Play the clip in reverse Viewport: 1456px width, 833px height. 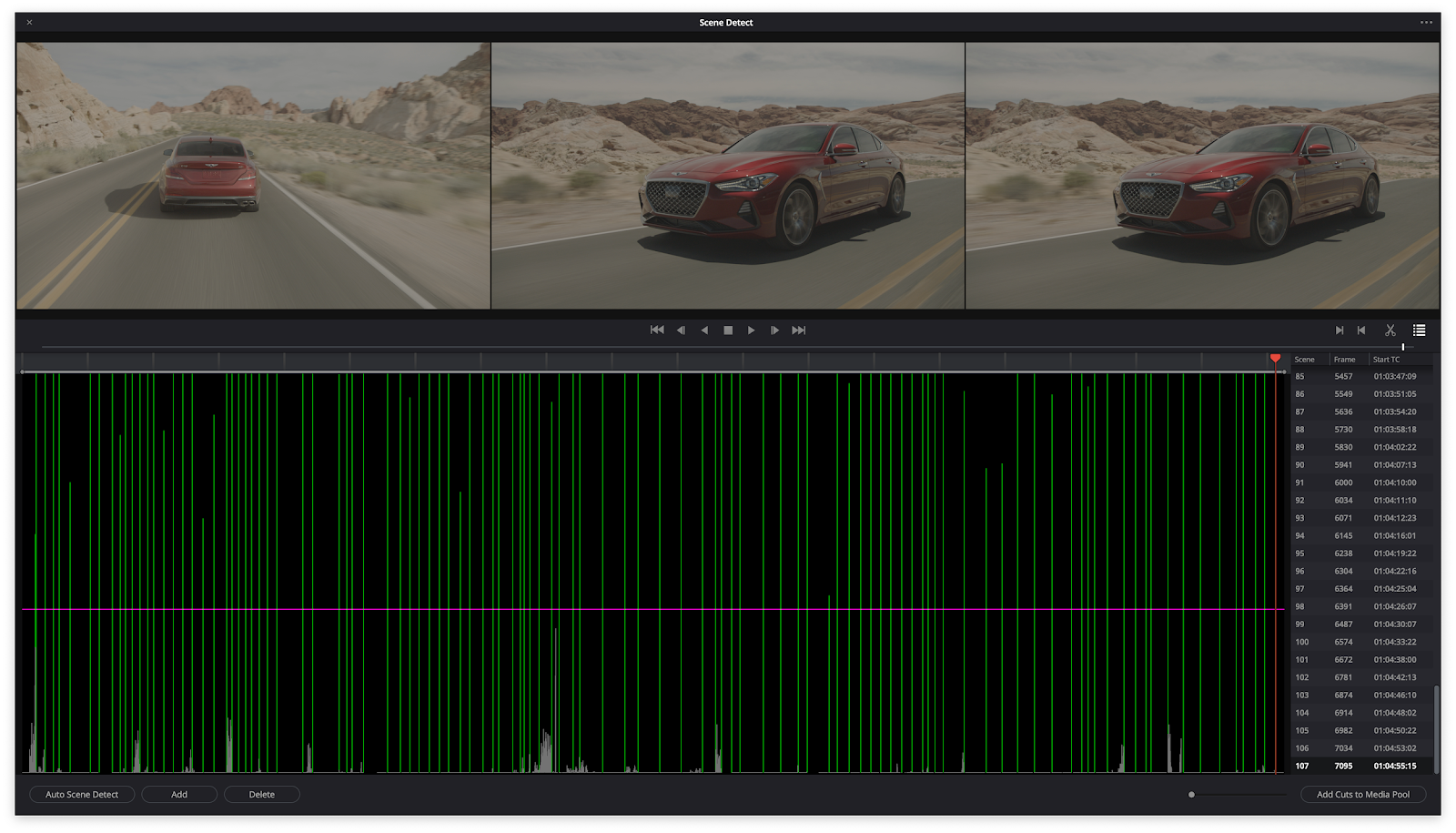[x=704, y=330]
